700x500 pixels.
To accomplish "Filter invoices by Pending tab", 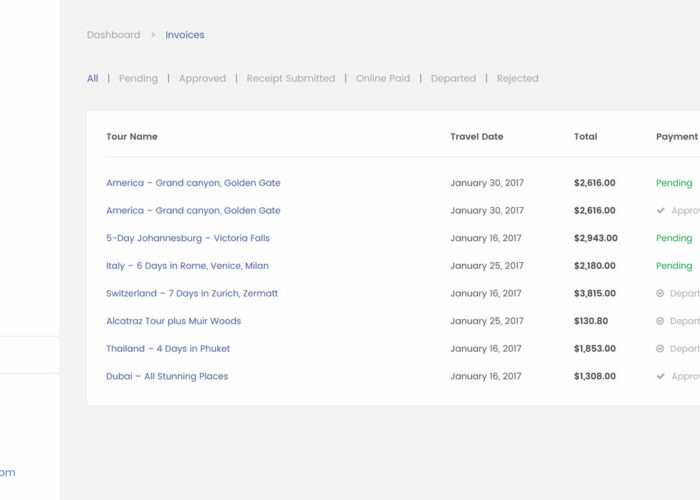I will (x=138, y=78).
